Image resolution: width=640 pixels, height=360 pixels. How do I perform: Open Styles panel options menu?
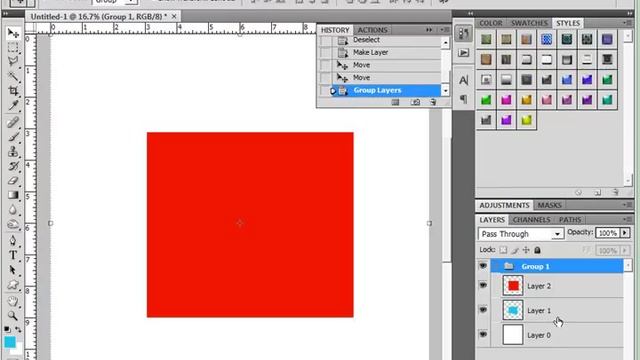(x=628, y=22)
